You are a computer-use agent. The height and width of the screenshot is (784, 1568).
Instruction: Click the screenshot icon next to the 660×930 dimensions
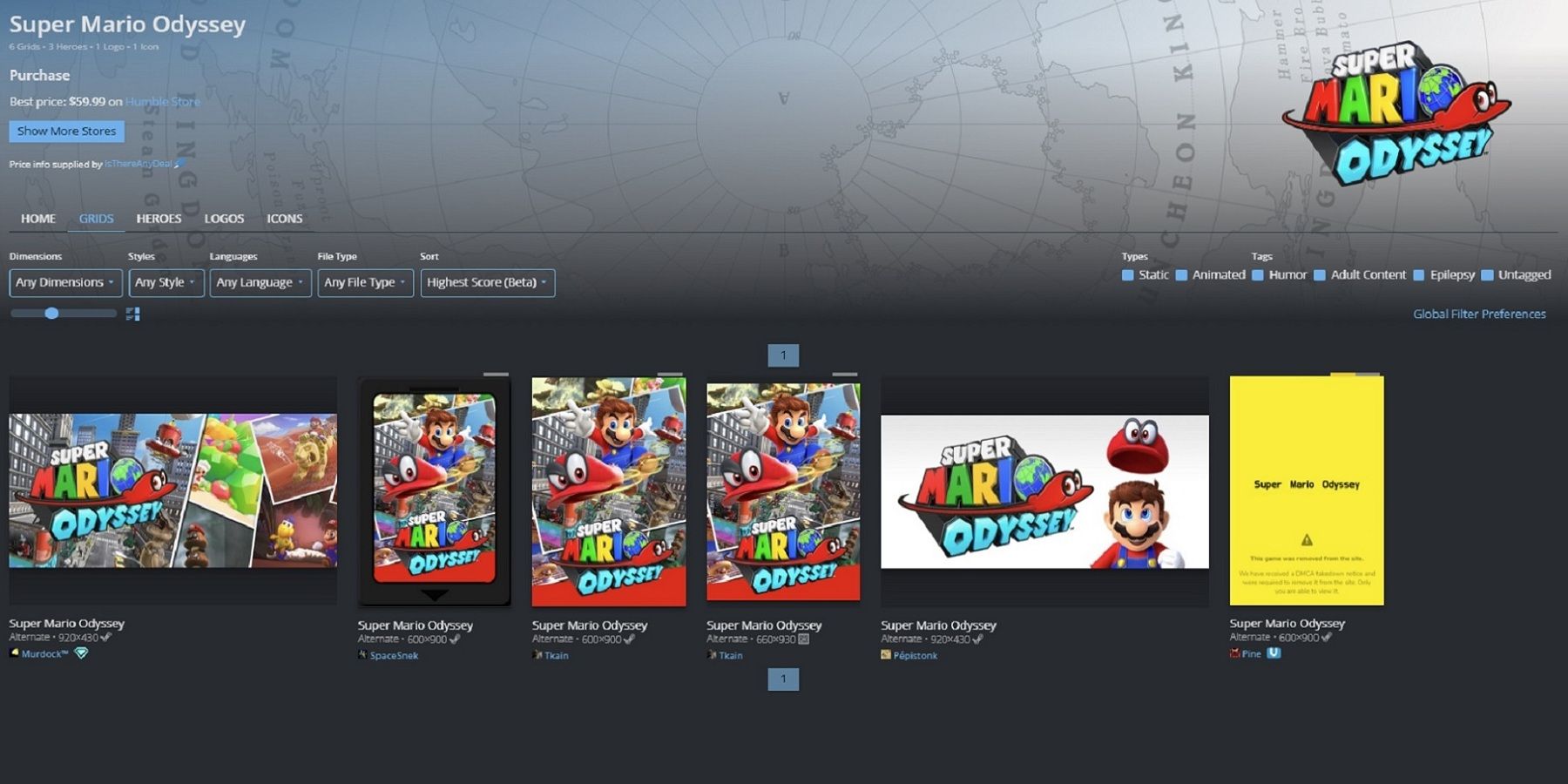point(804,639)
